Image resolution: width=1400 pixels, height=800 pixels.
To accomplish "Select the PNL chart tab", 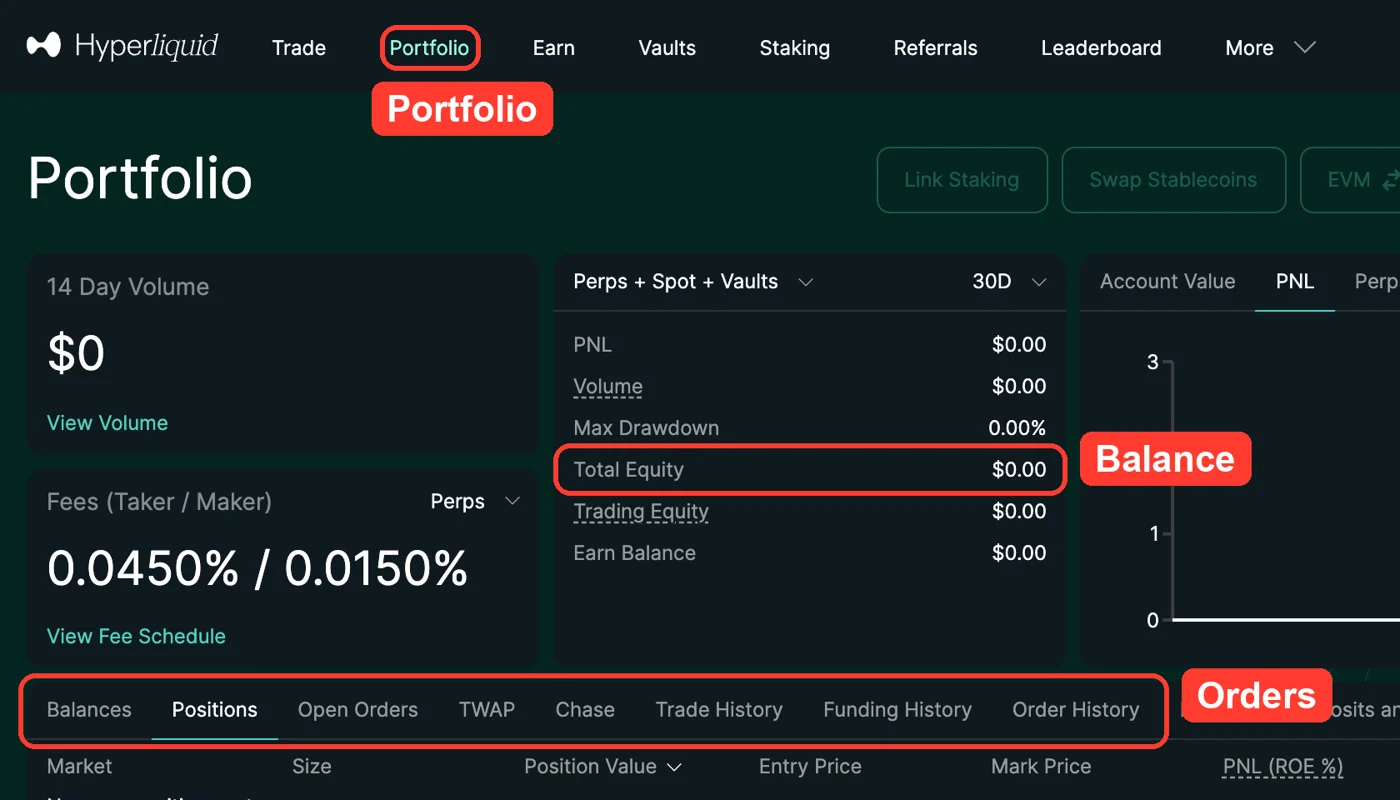I will (x=1295, y=282).
